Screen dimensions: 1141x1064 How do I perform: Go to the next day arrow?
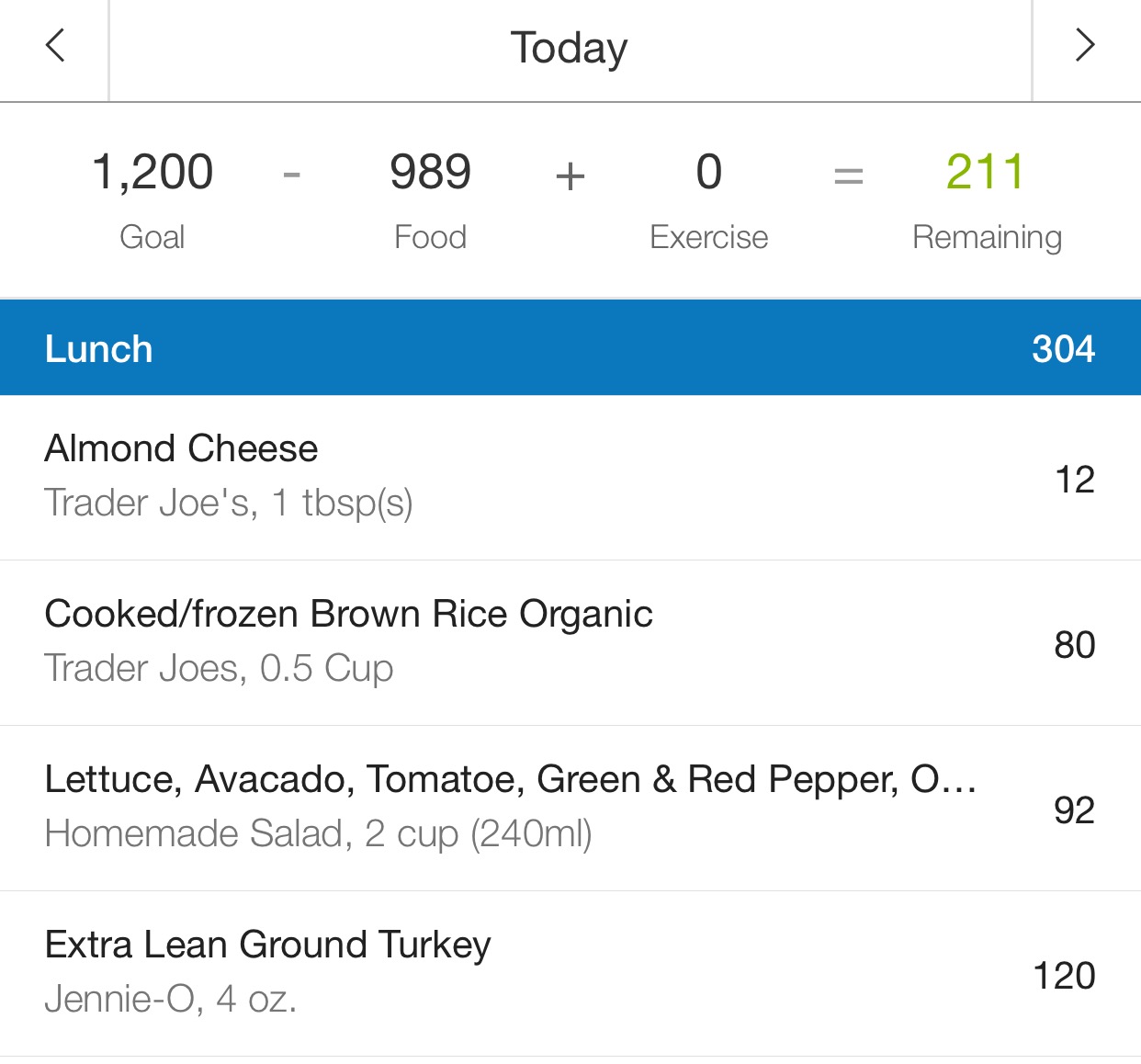[x=1085, y=46]
